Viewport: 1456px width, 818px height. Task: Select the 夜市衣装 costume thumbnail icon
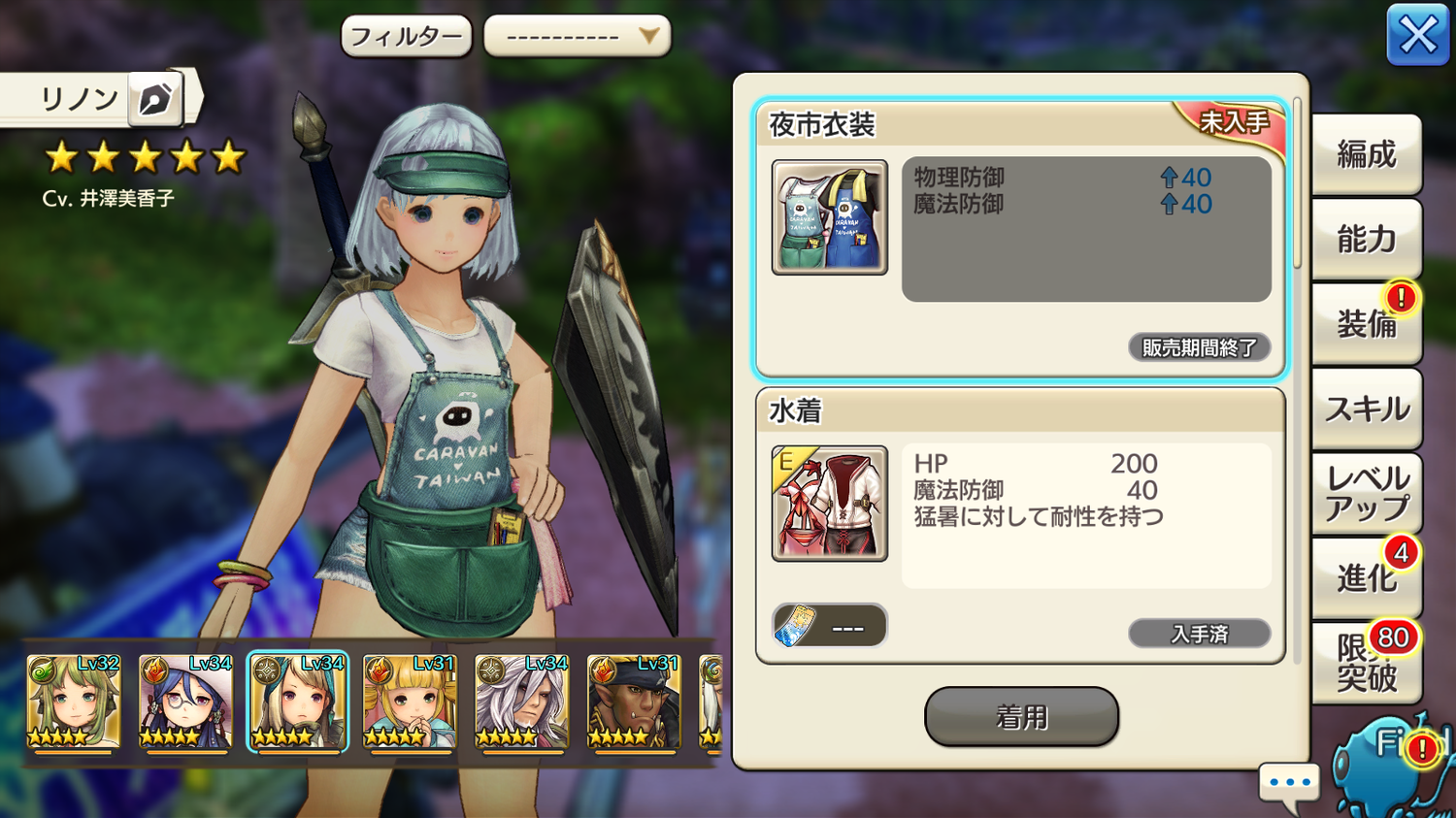click(x=829, y=217)
